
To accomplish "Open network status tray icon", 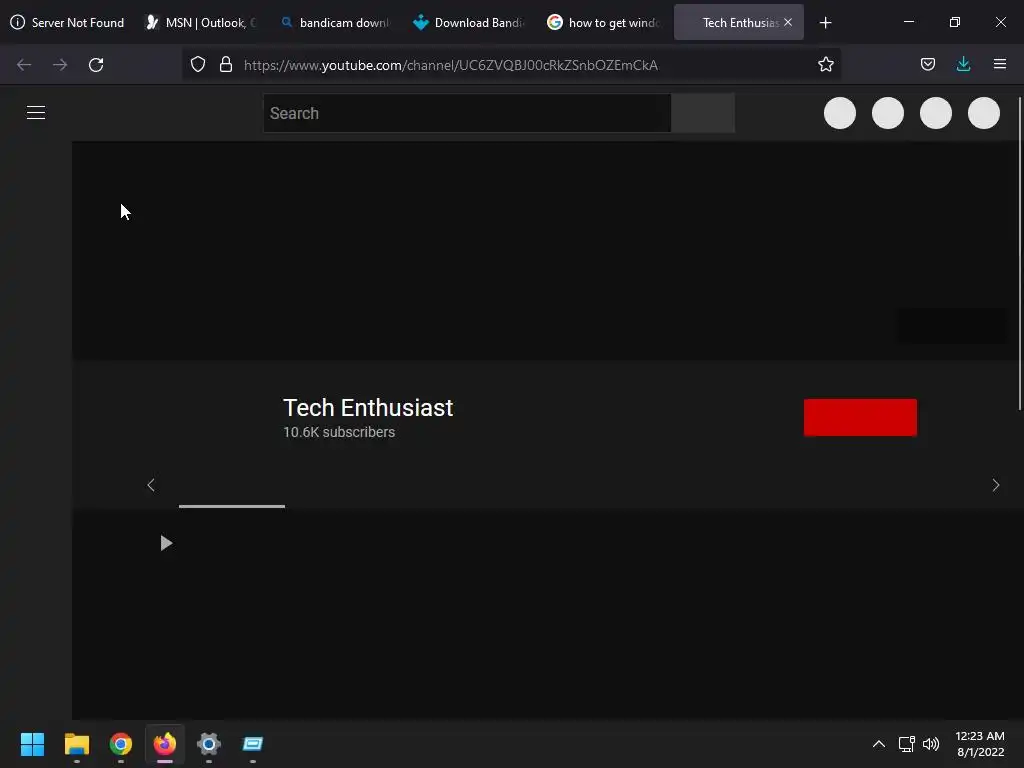I will (906, 744).
